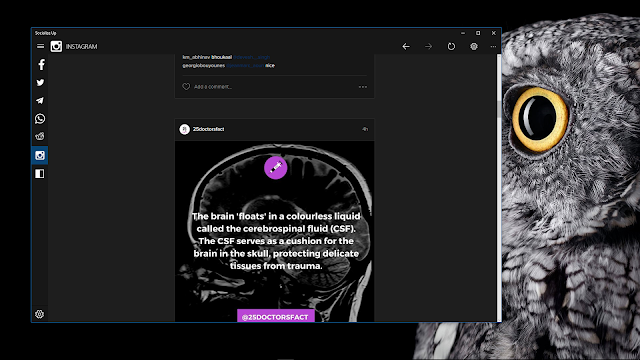Click the georgioboeyounes commenter username
640x360 pixels.
pos(203,65)
